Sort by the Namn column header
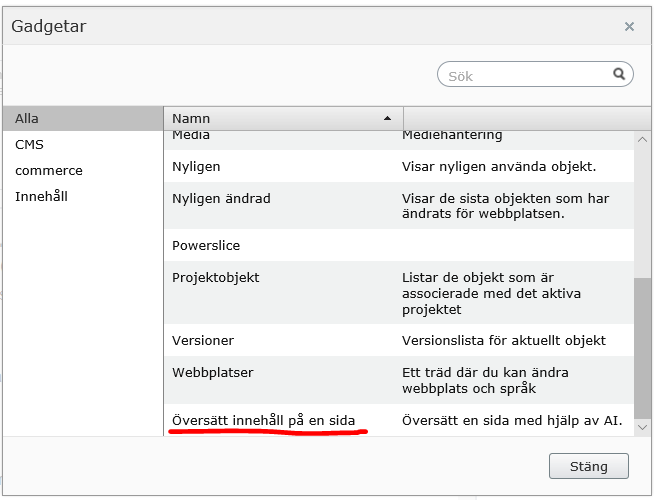Viewport: 656px width, 500px height. pos(191,118)
